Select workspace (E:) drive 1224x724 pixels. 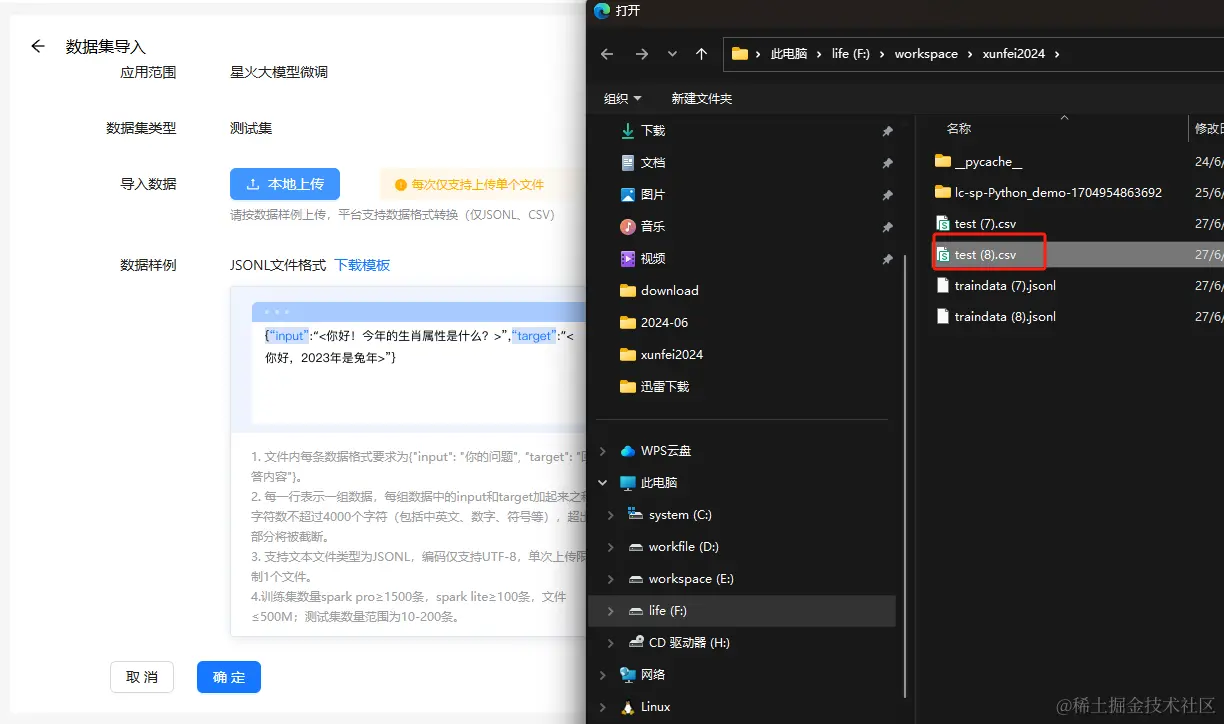(x=680, y=579)
